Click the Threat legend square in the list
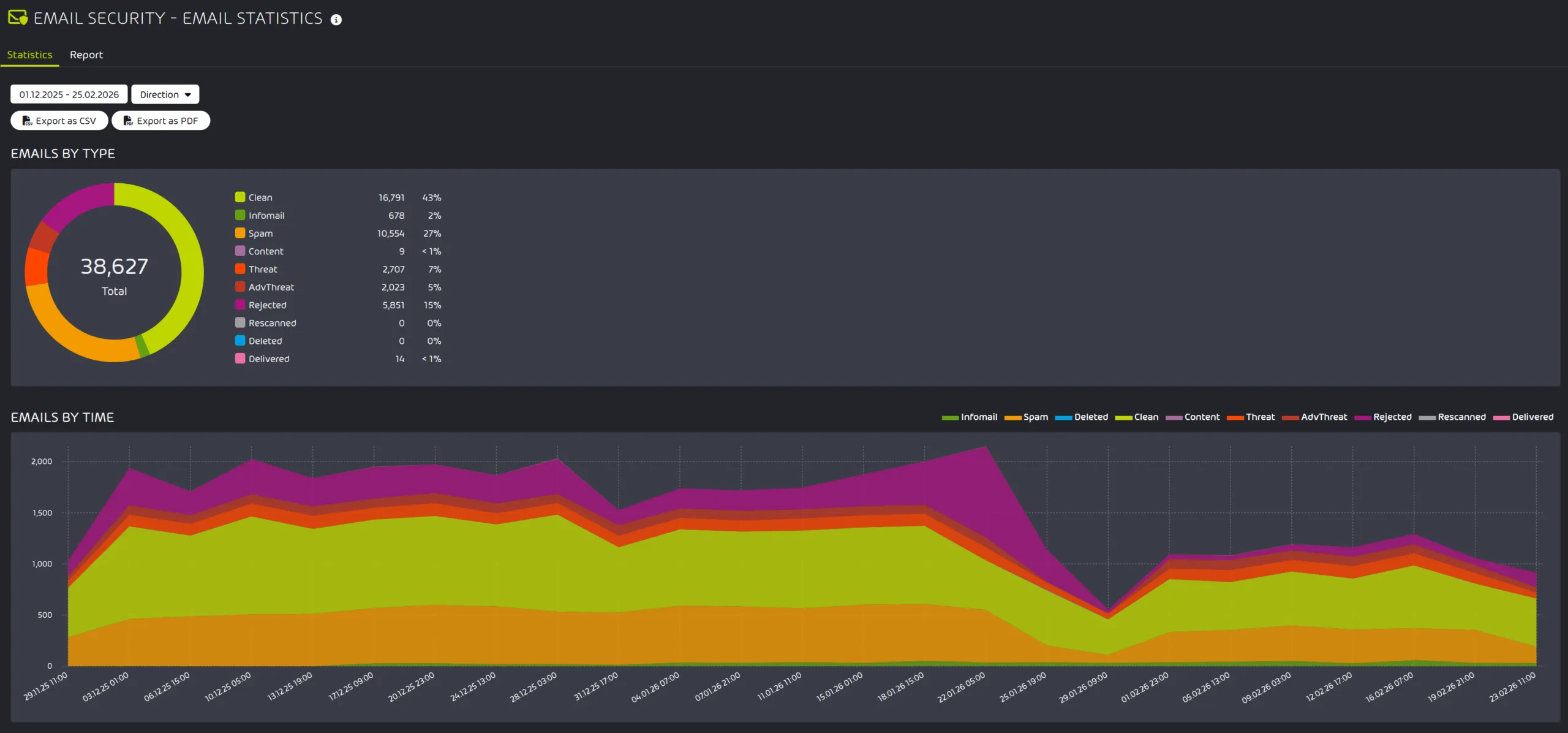This screenshot has height=733, width=1568. click(240, 269)
